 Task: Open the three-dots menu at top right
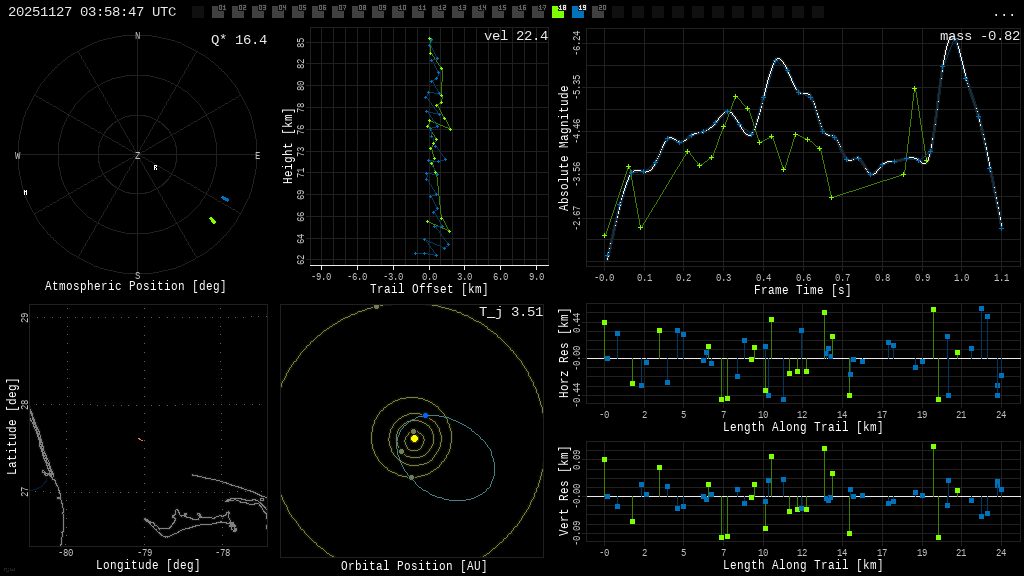[x=1003, y=12]
